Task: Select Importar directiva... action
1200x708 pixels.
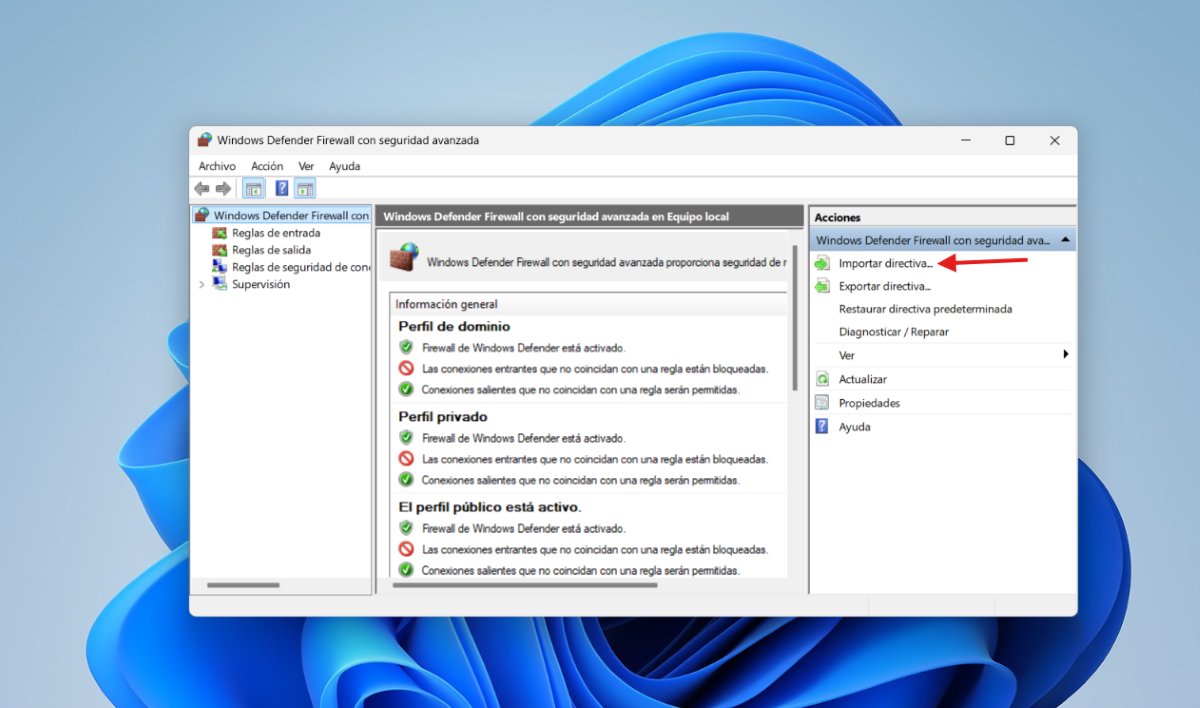Action: tap(885, 263)
